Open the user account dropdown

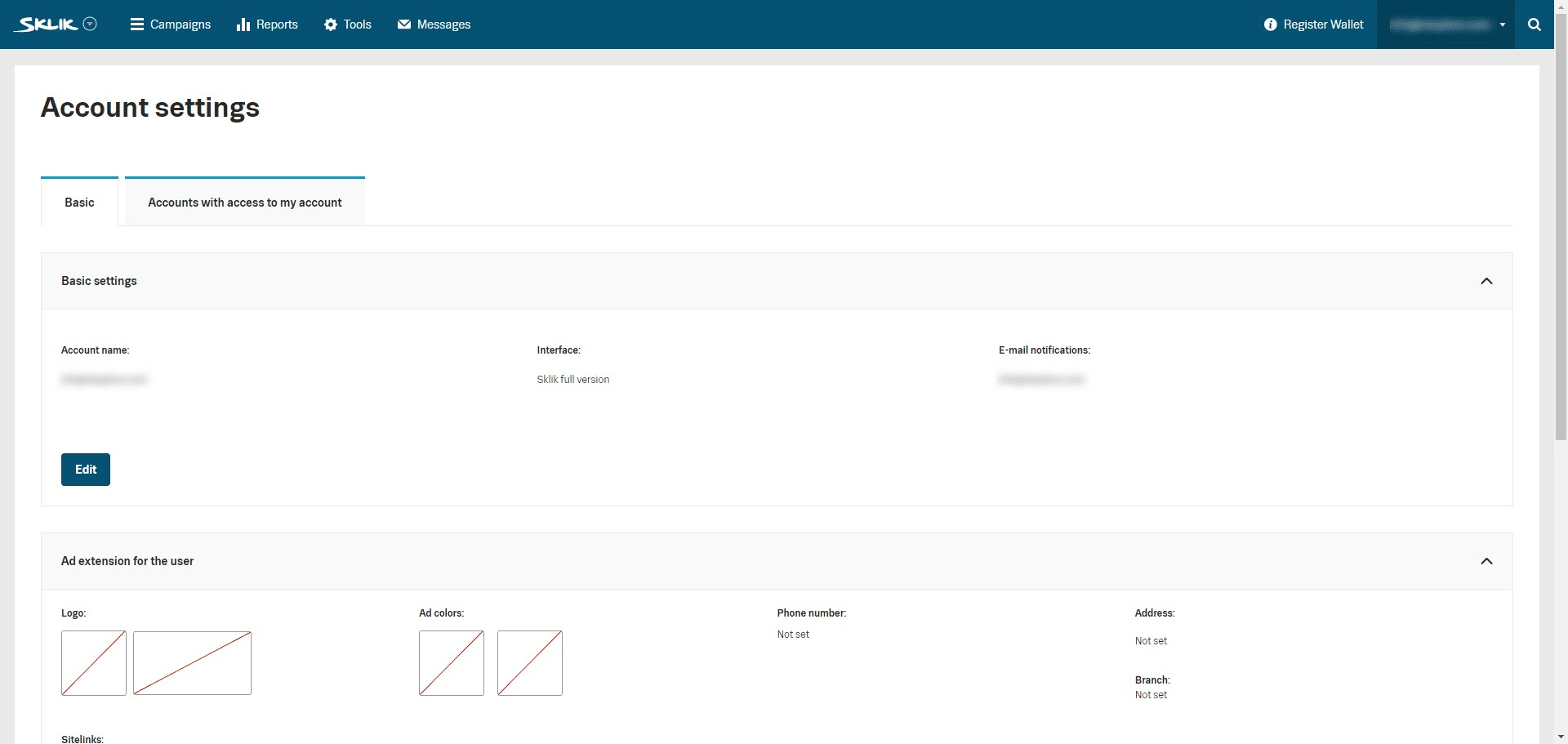tap(1445, 25)
